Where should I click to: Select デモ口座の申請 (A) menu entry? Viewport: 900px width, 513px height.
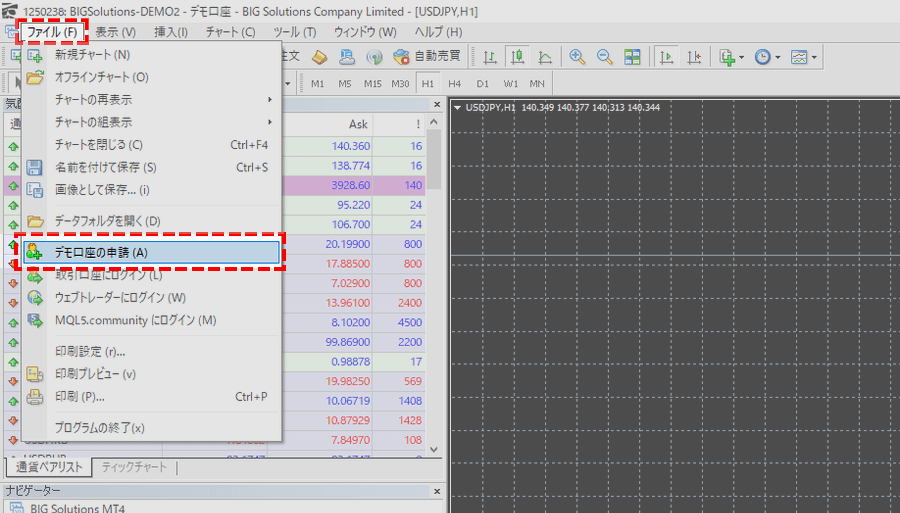point(152,252)
